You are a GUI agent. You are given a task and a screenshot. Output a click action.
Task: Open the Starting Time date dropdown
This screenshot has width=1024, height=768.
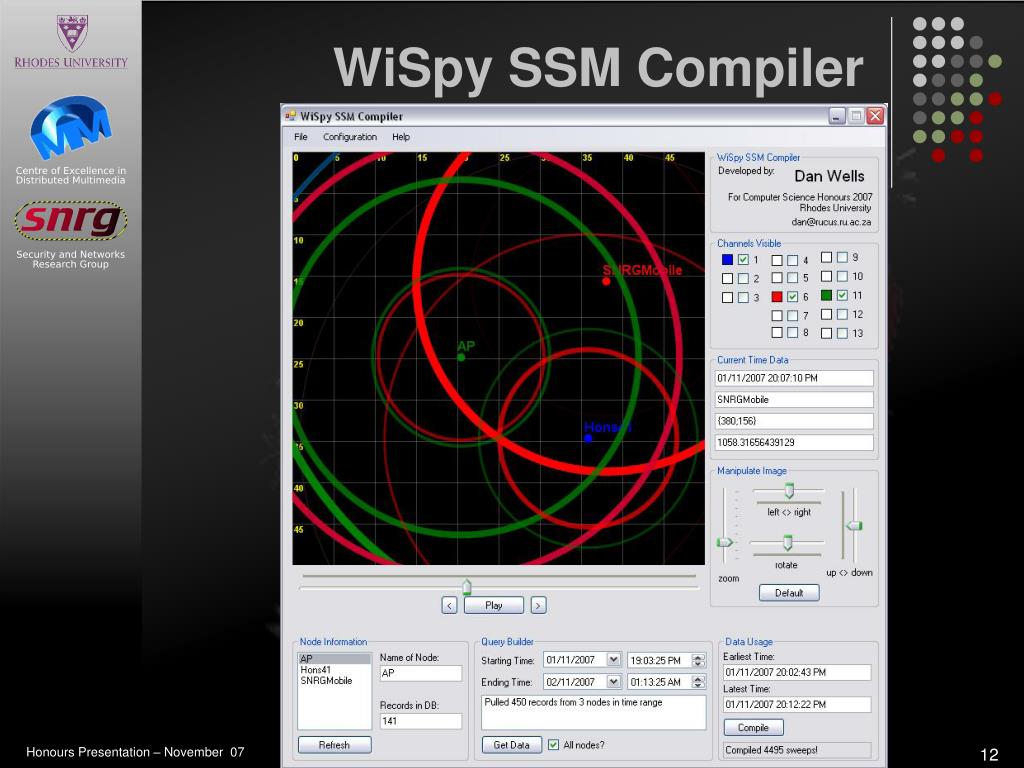[x=613, y=660]
